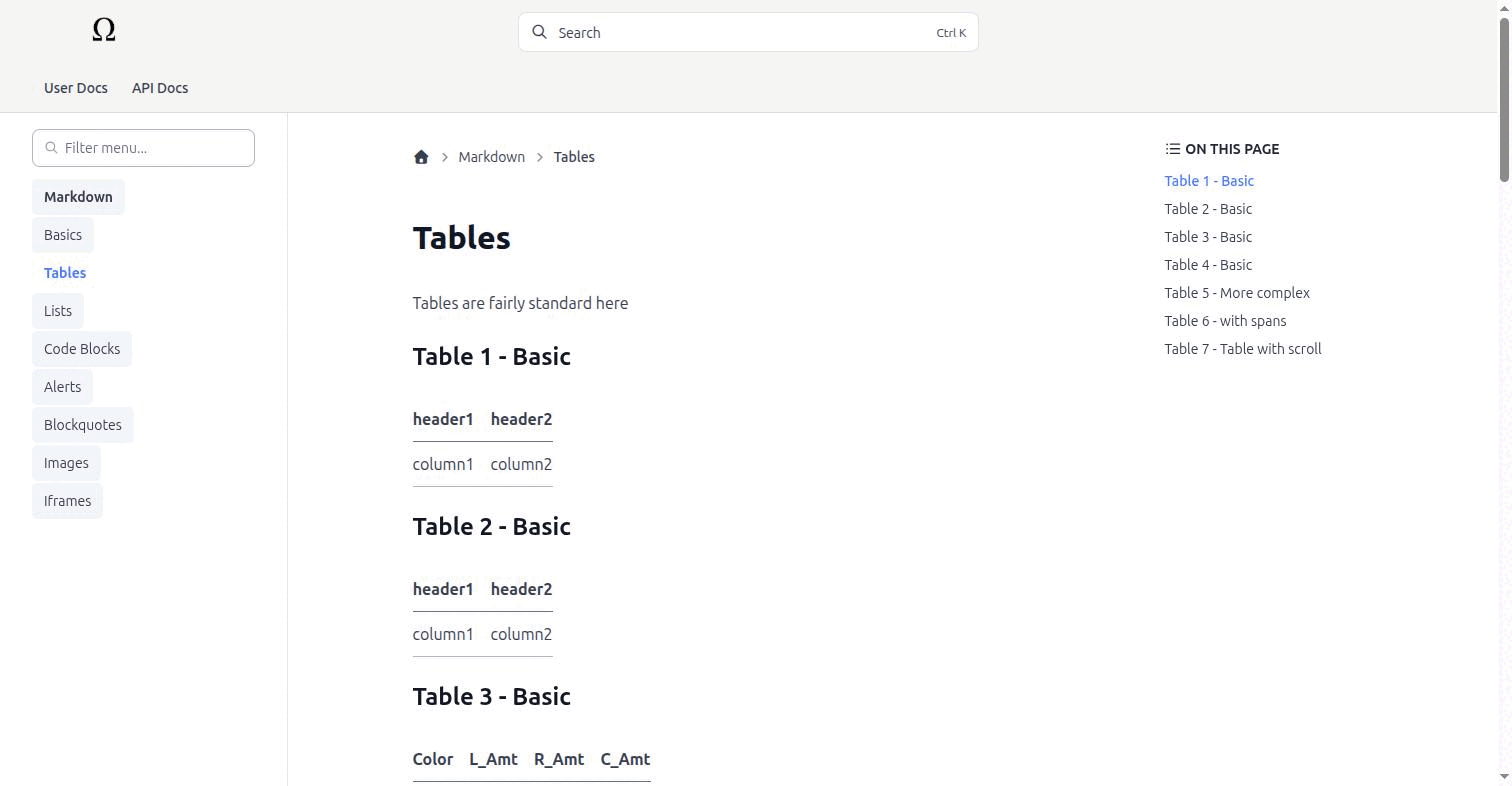Click column2 cell in Table 2
The image size is (1512, 786).
(x=521, y=634)
